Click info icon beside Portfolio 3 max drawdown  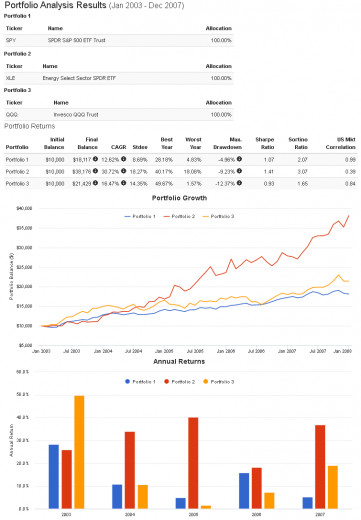tap(239, 183)
